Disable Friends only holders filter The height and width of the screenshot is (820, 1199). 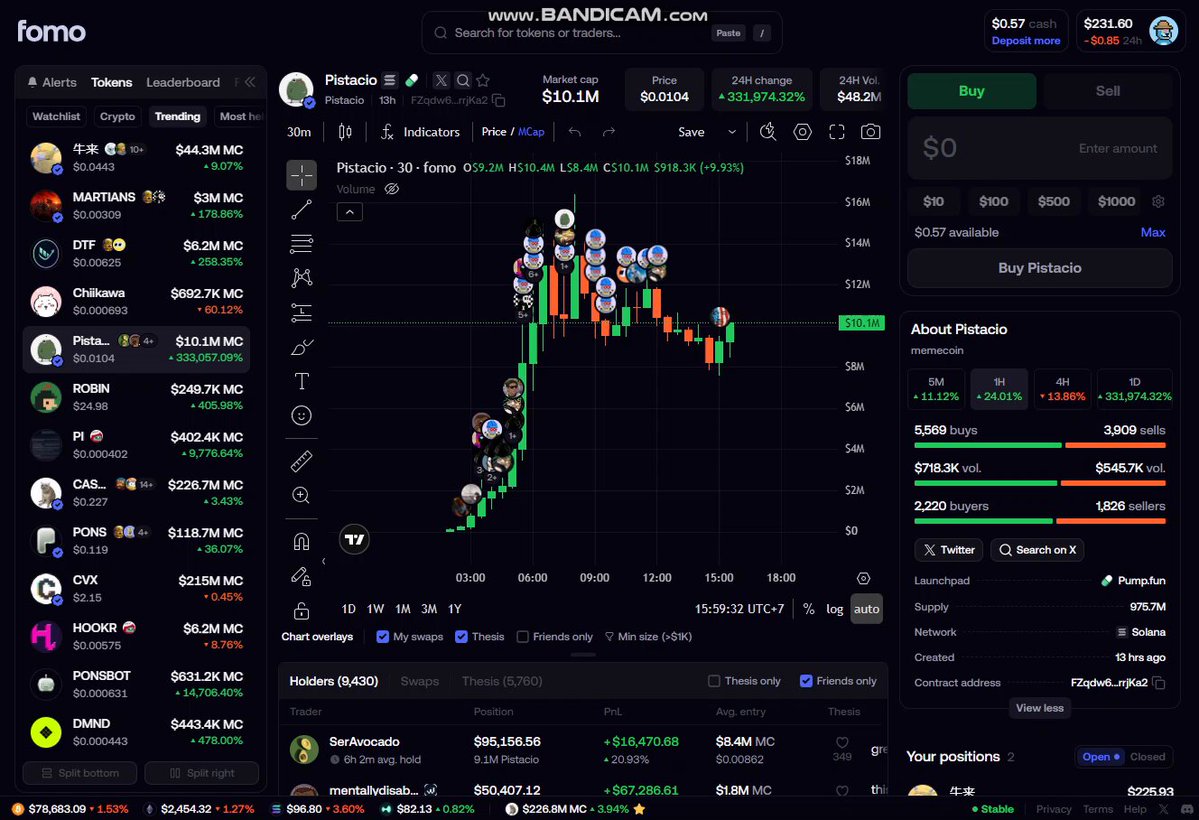point(806,681)
